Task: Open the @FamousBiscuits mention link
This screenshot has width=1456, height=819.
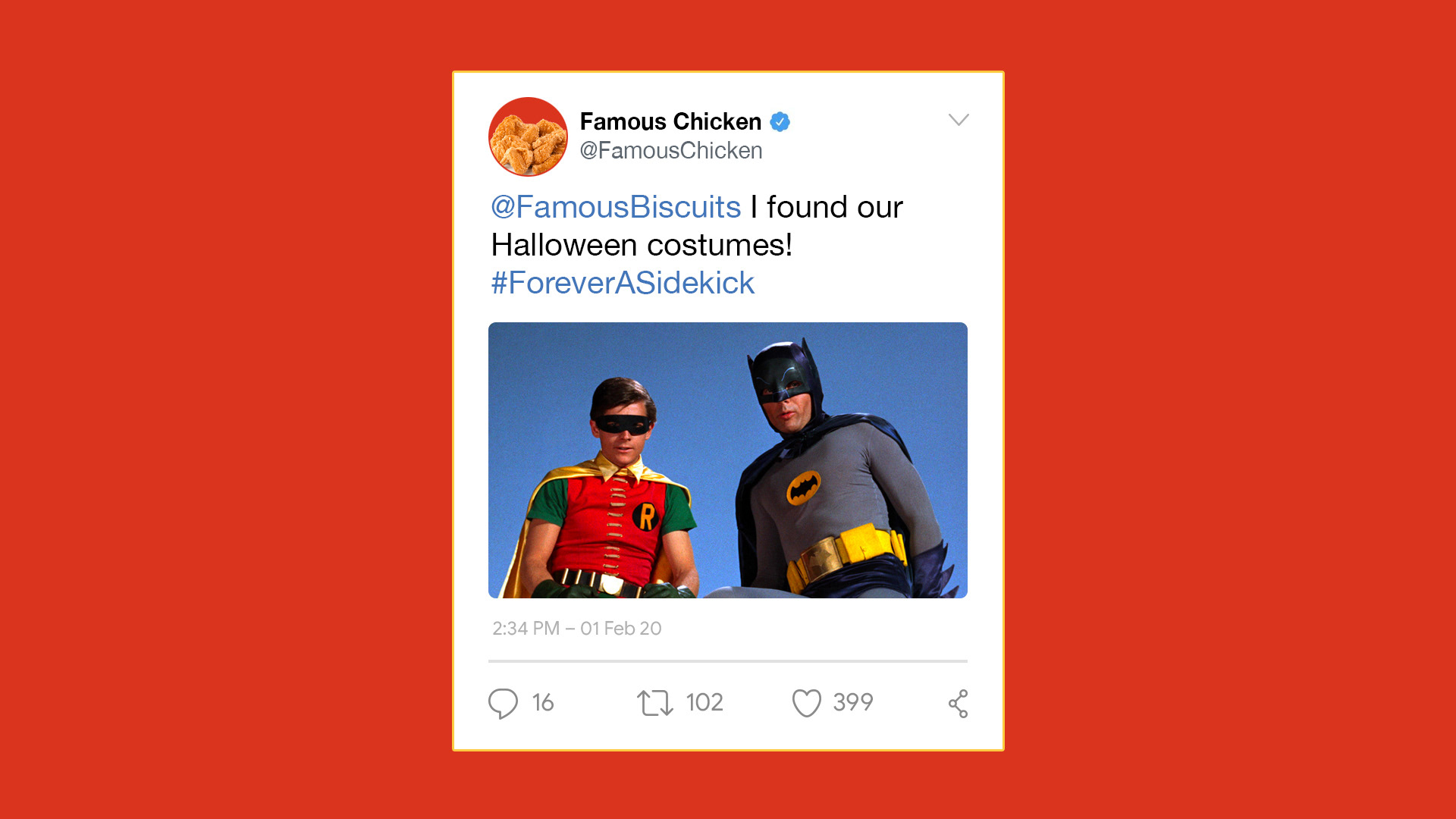Action: (616, 207)
